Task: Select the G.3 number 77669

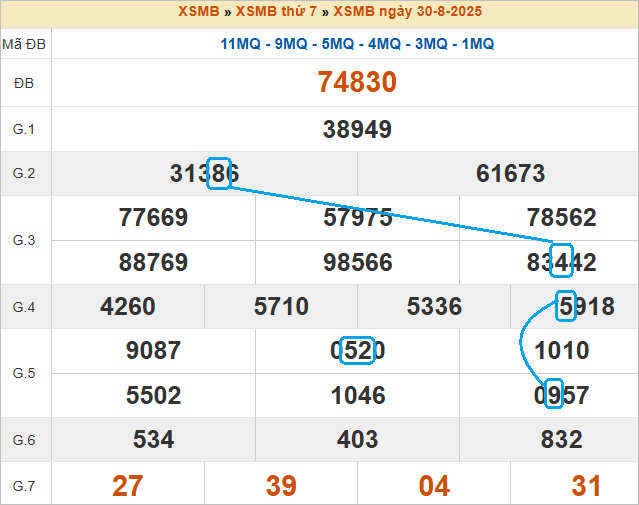Action: pos(153,217)
